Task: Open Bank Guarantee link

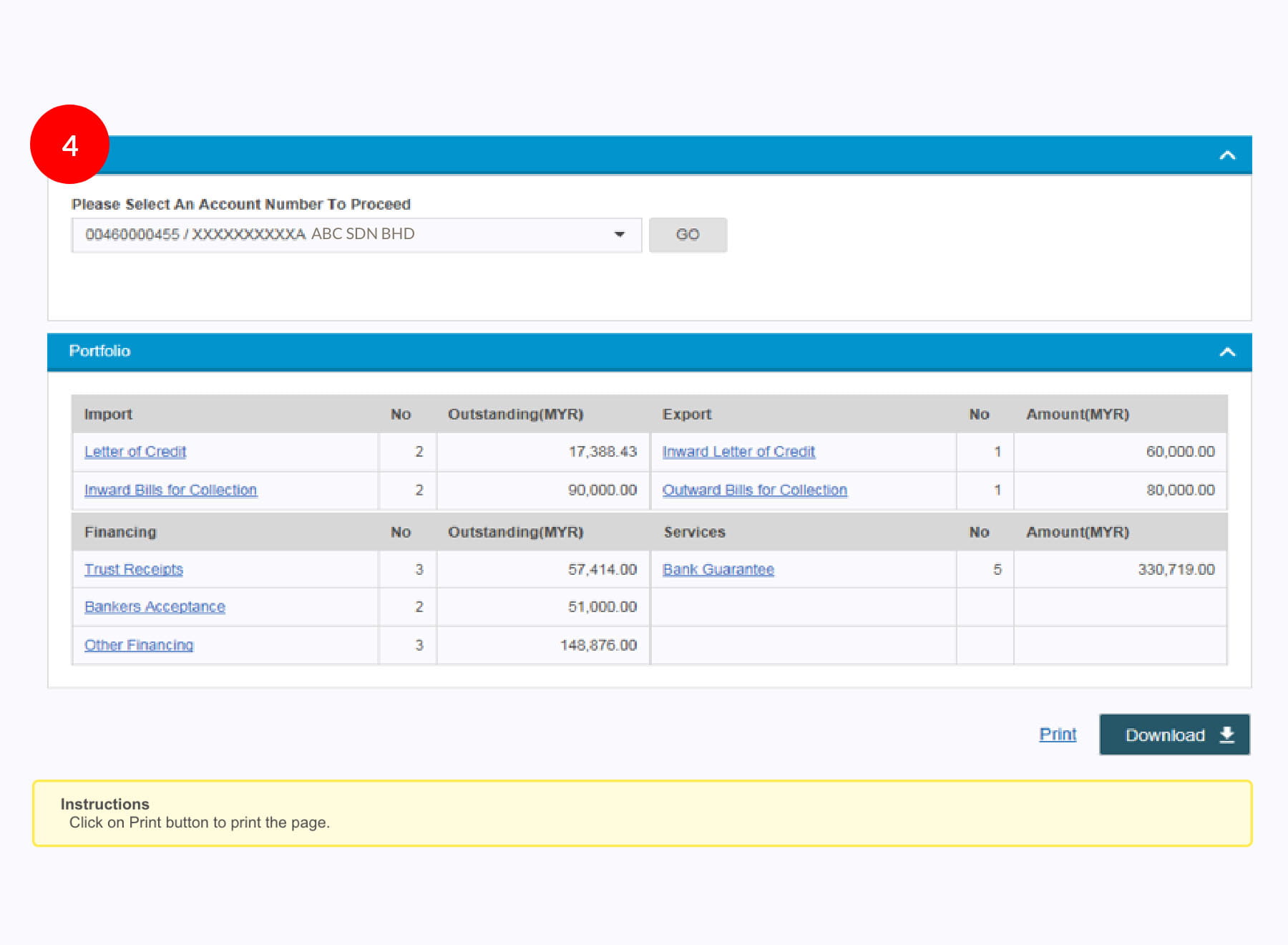Action: 718,570
